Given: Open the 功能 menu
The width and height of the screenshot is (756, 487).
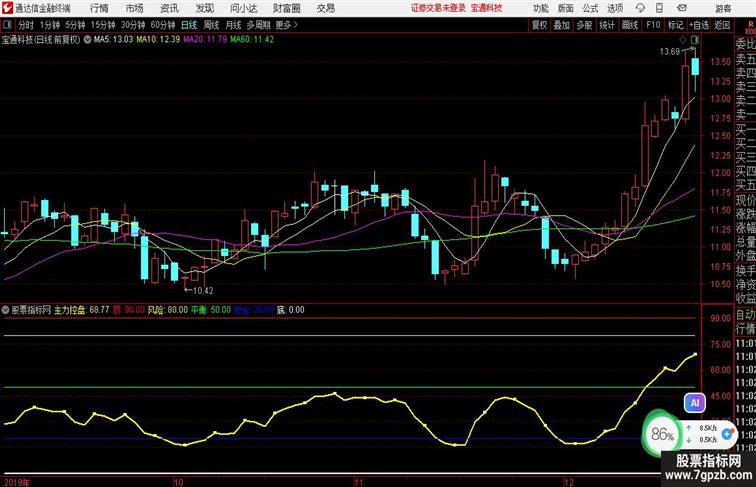Looking at the screenshot, I should tap(540, 8).
